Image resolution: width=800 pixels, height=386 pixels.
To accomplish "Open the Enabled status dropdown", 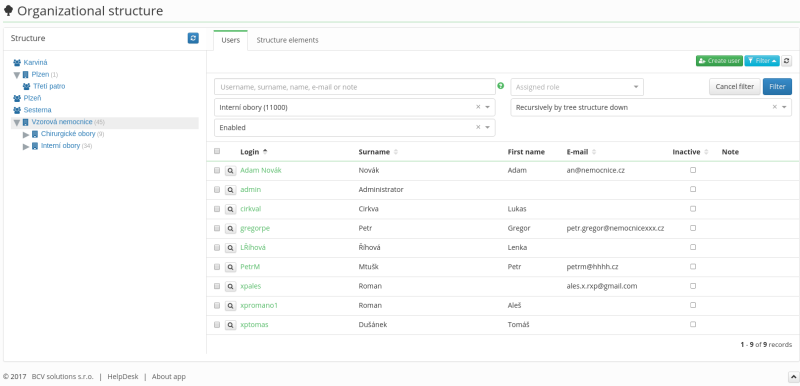I will (355, 128).
